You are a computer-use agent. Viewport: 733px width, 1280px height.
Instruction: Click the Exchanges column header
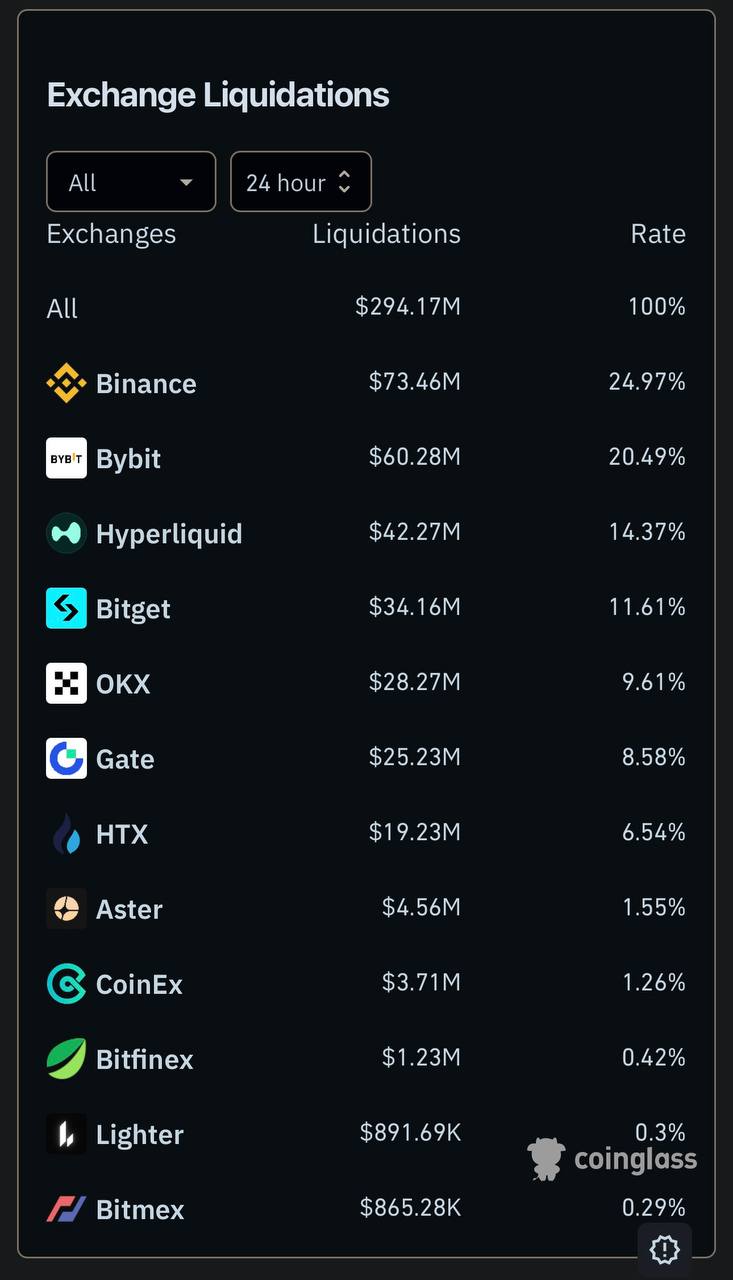tap(111, 234)
